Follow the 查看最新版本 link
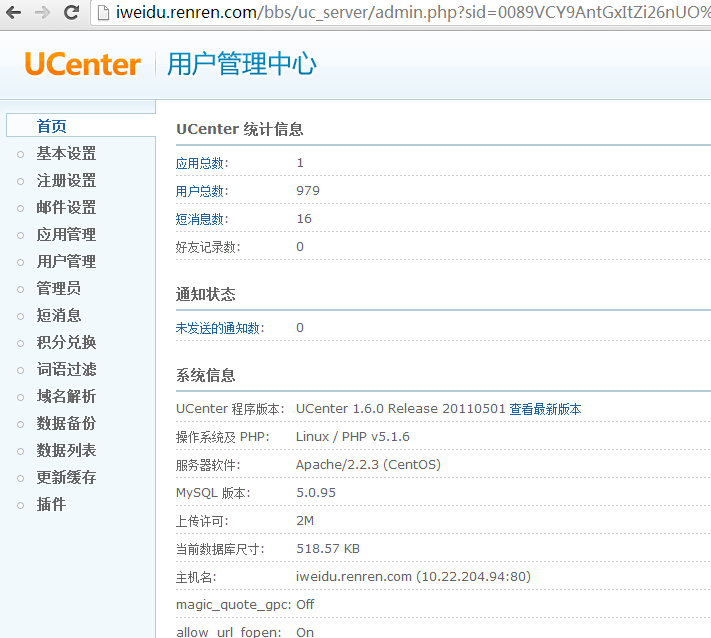Viewport: 711px width, 638px height. 545,409
